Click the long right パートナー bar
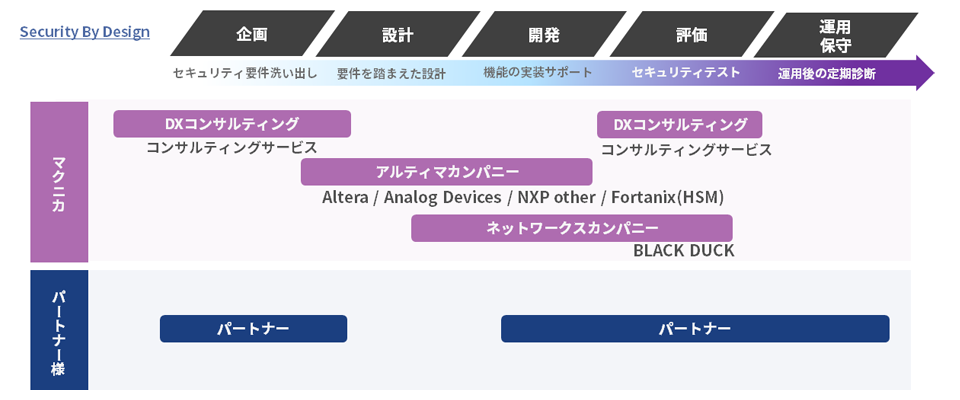This screenshot has height=400, width=960. click(x=695, y=329)
